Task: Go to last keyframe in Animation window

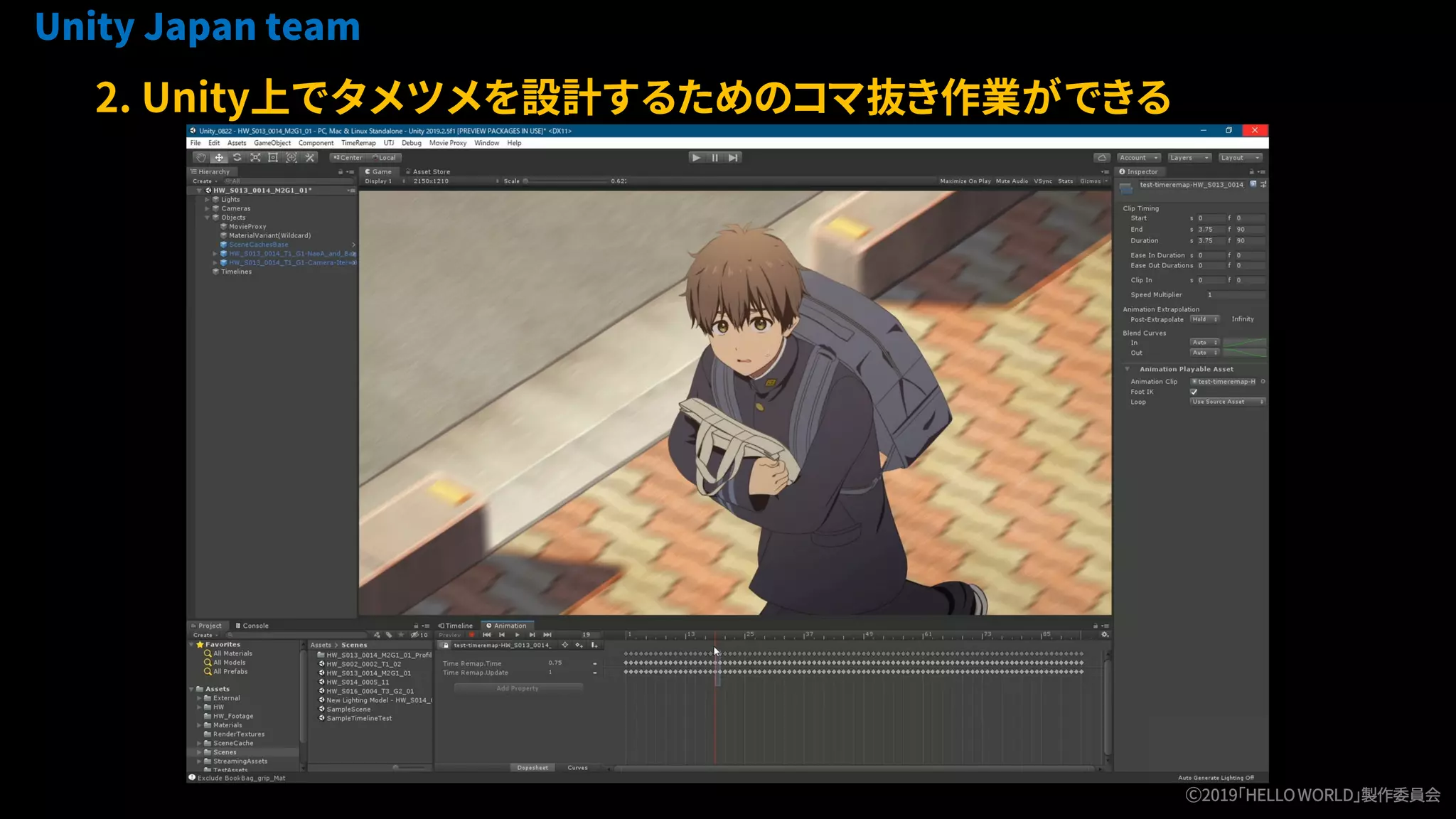Action: click(547, 635)
